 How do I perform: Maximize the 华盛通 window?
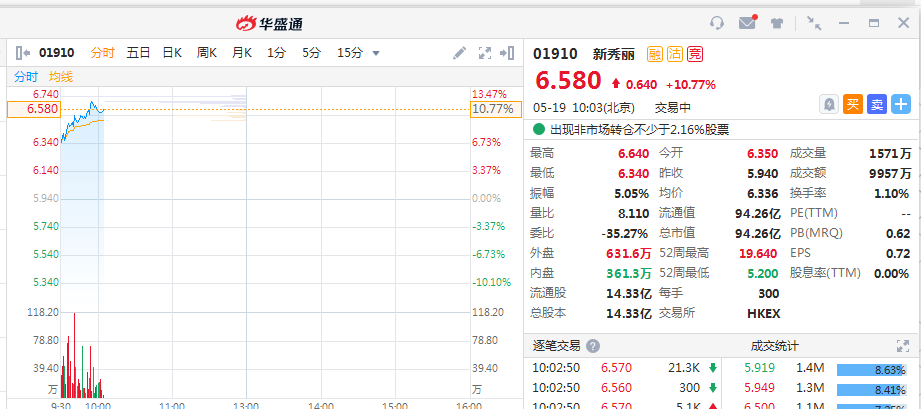874,24
